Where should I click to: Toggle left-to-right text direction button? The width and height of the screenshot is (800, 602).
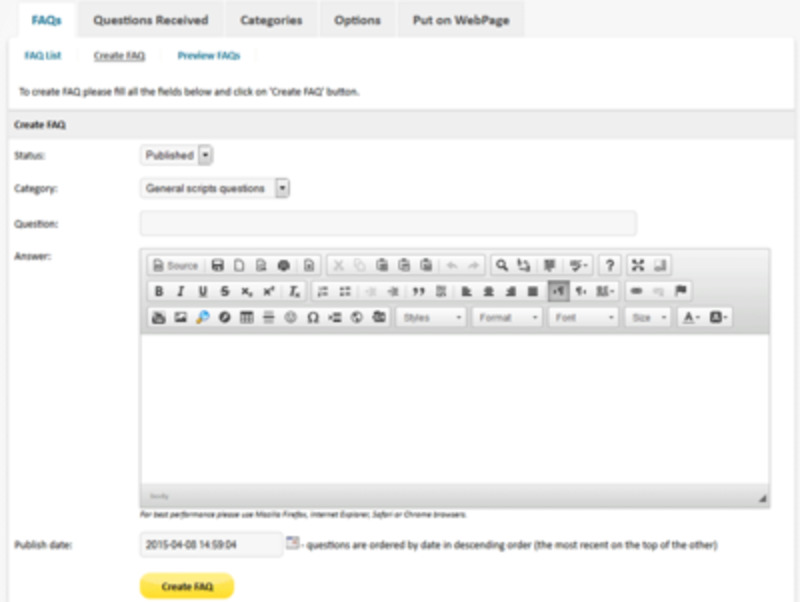pos(558,291)
